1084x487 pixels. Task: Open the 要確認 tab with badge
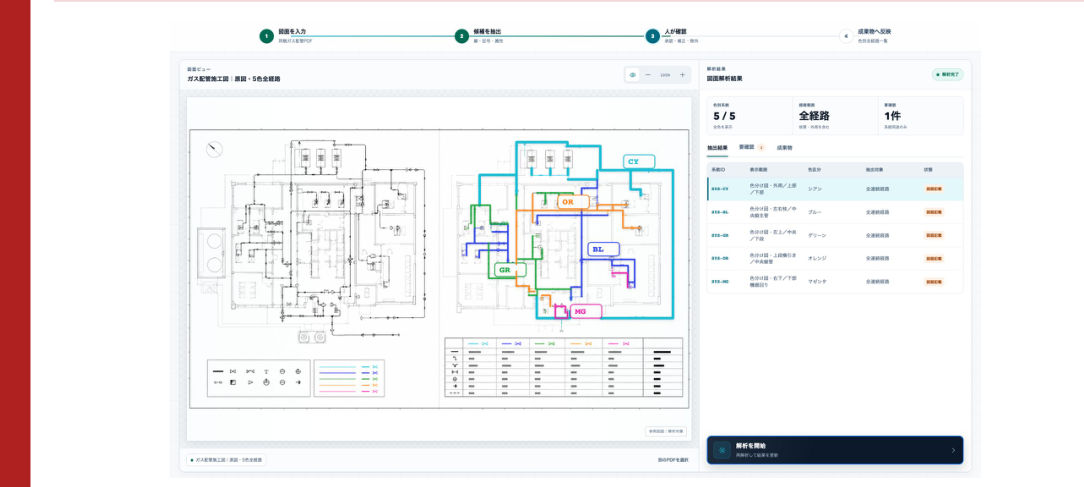[x=751, y=147]
